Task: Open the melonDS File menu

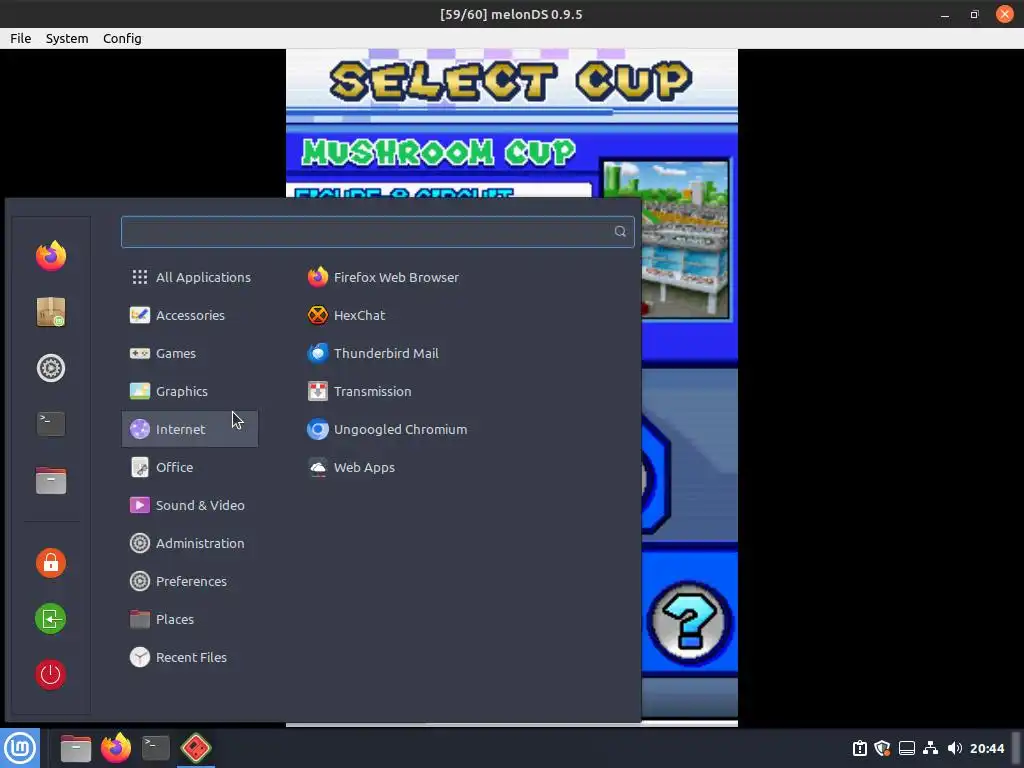Action: point(20,39)
